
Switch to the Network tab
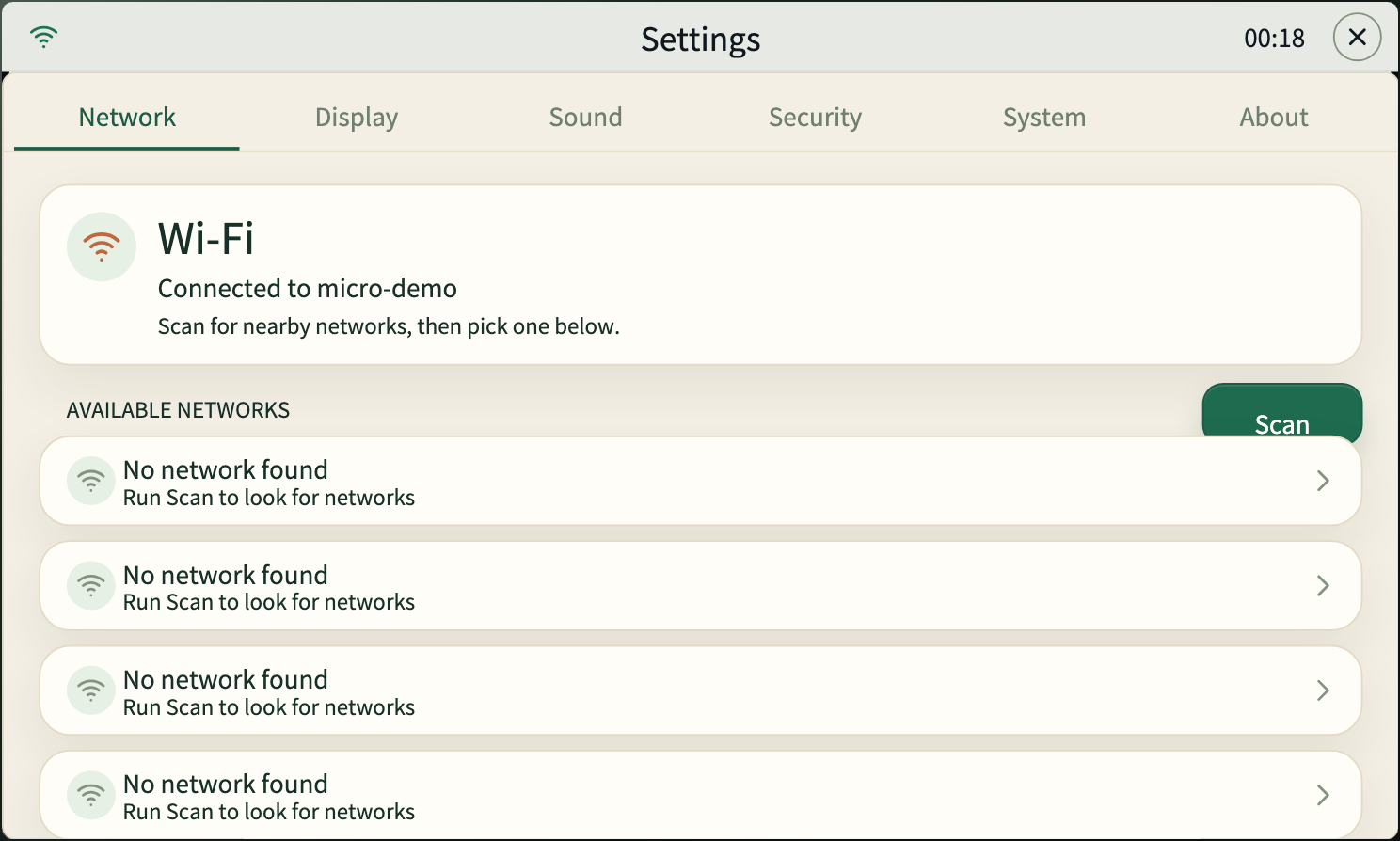coord(127,118)
